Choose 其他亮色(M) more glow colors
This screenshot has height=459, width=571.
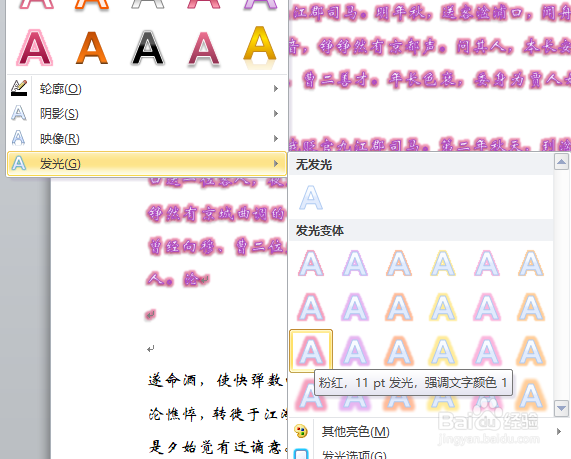pyautogui.click(x=428, y=432)
